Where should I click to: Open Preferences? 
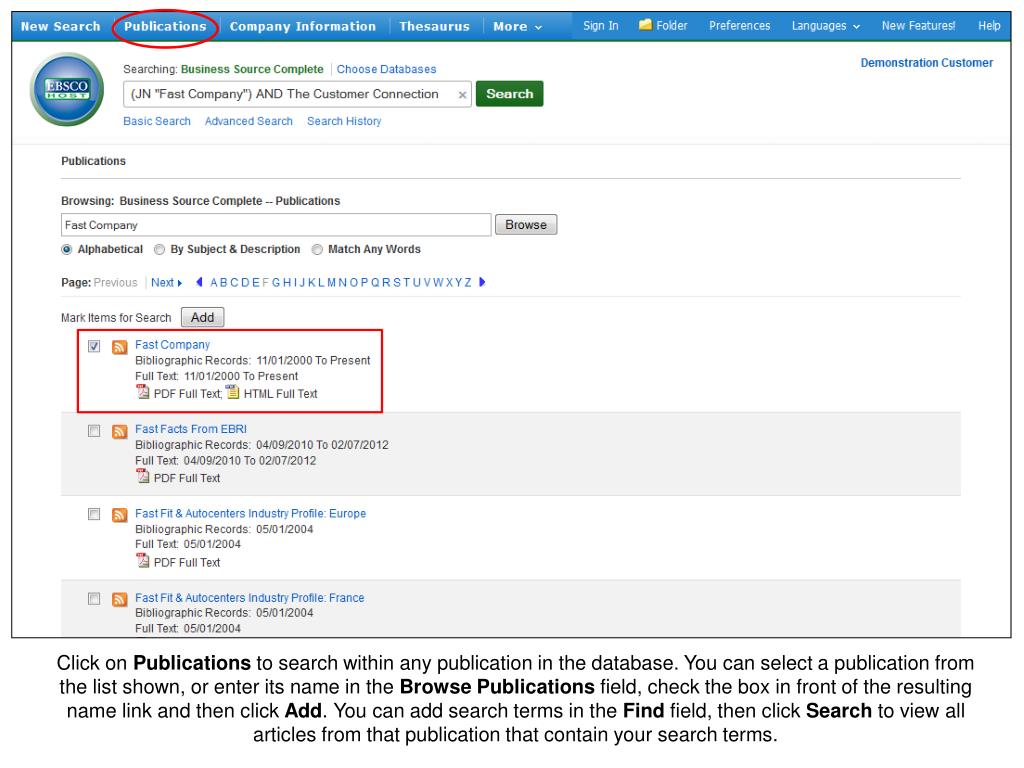[739, 25]
